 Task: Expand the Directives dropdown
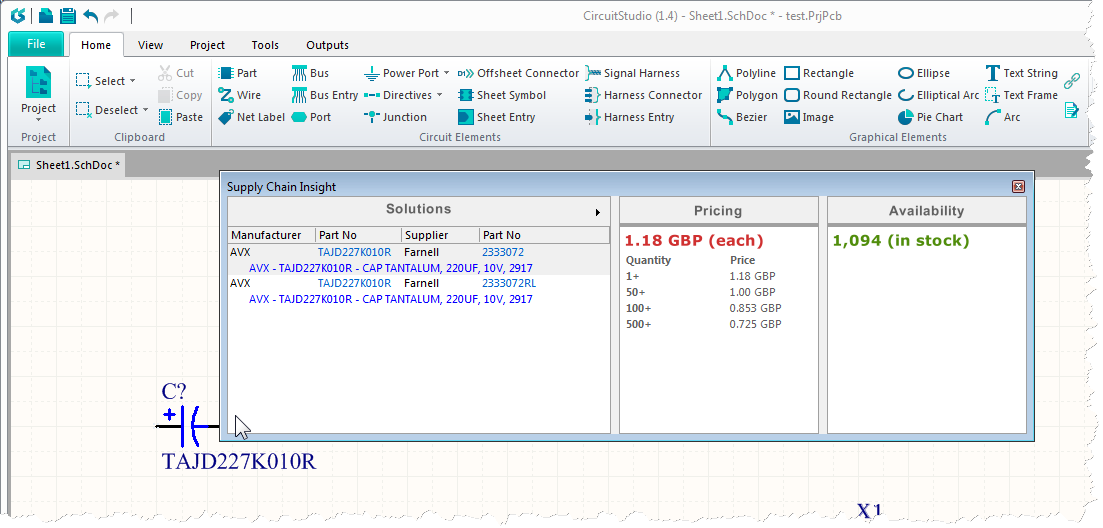coord(439,95)
